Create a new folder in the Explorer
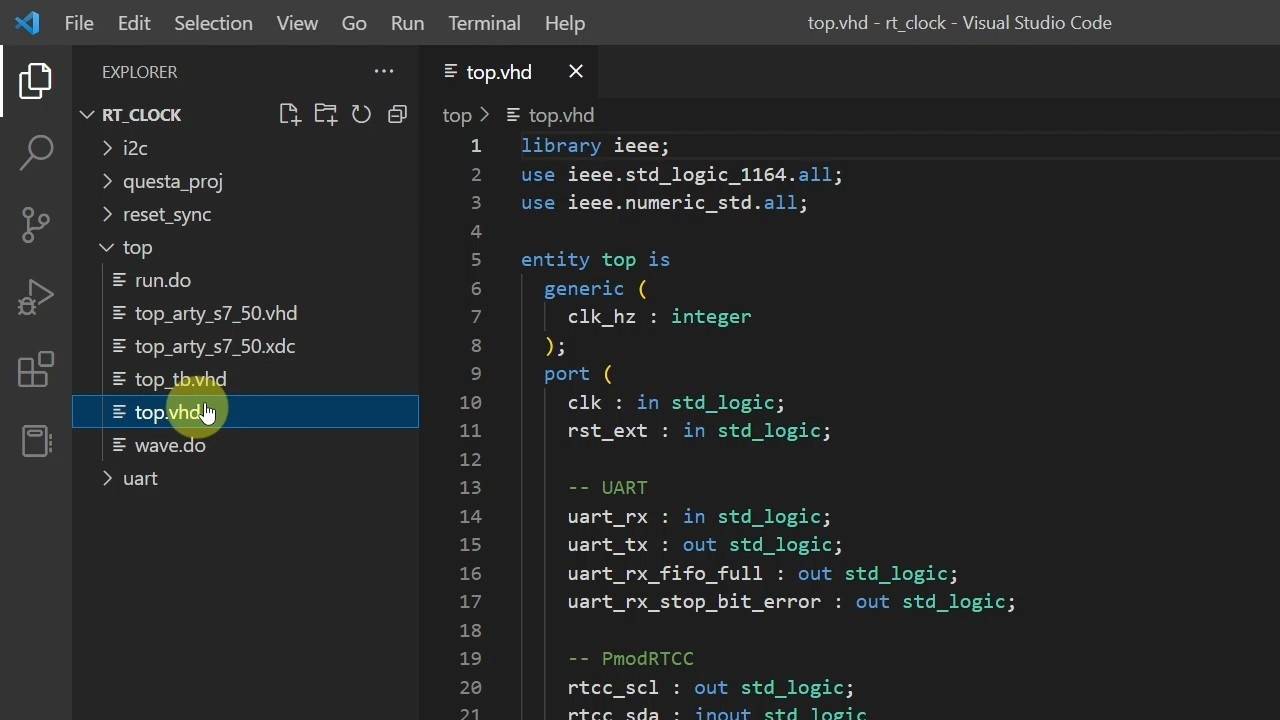Screen dimensions: 1280x720 326,114
